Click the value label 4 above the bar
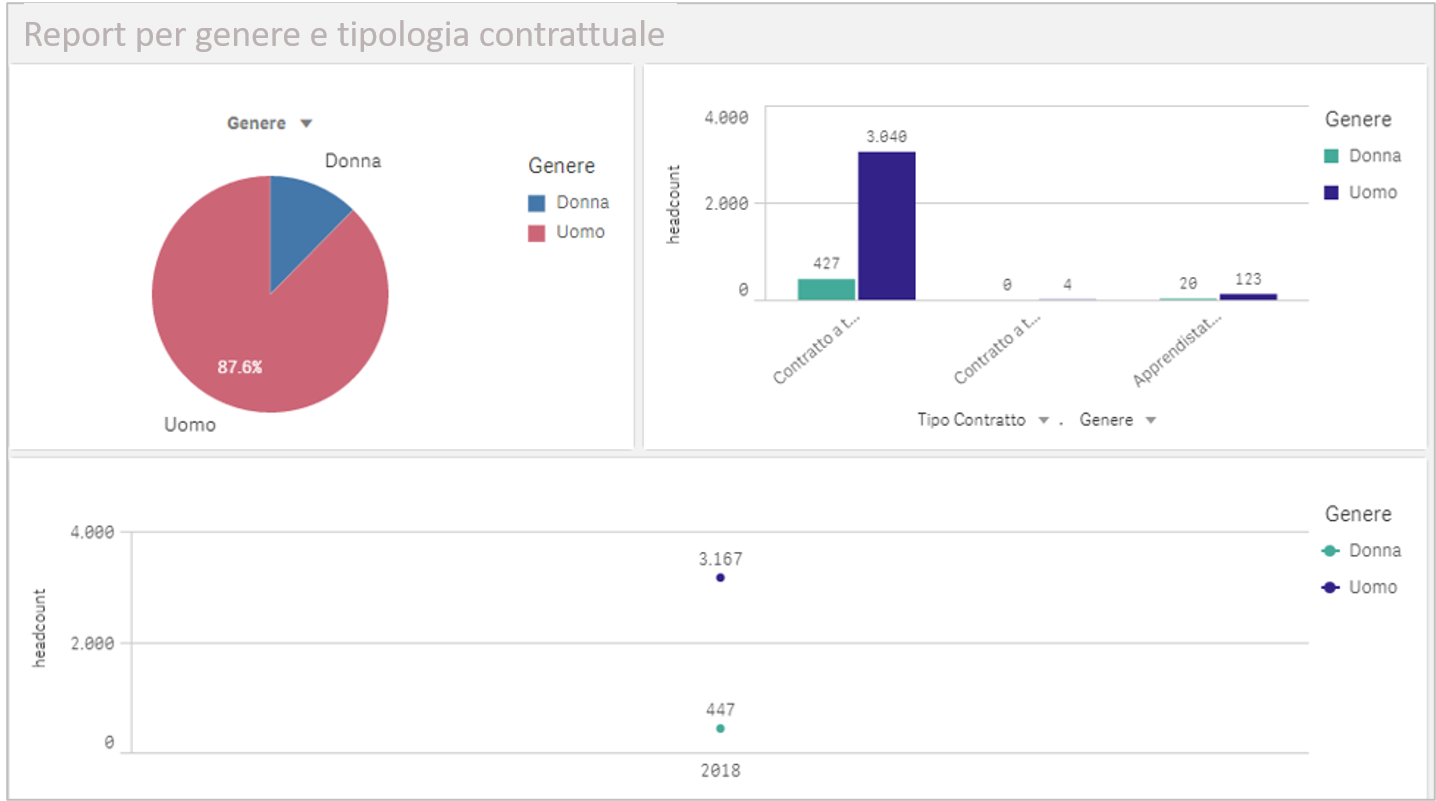 tap(1067, 285)
